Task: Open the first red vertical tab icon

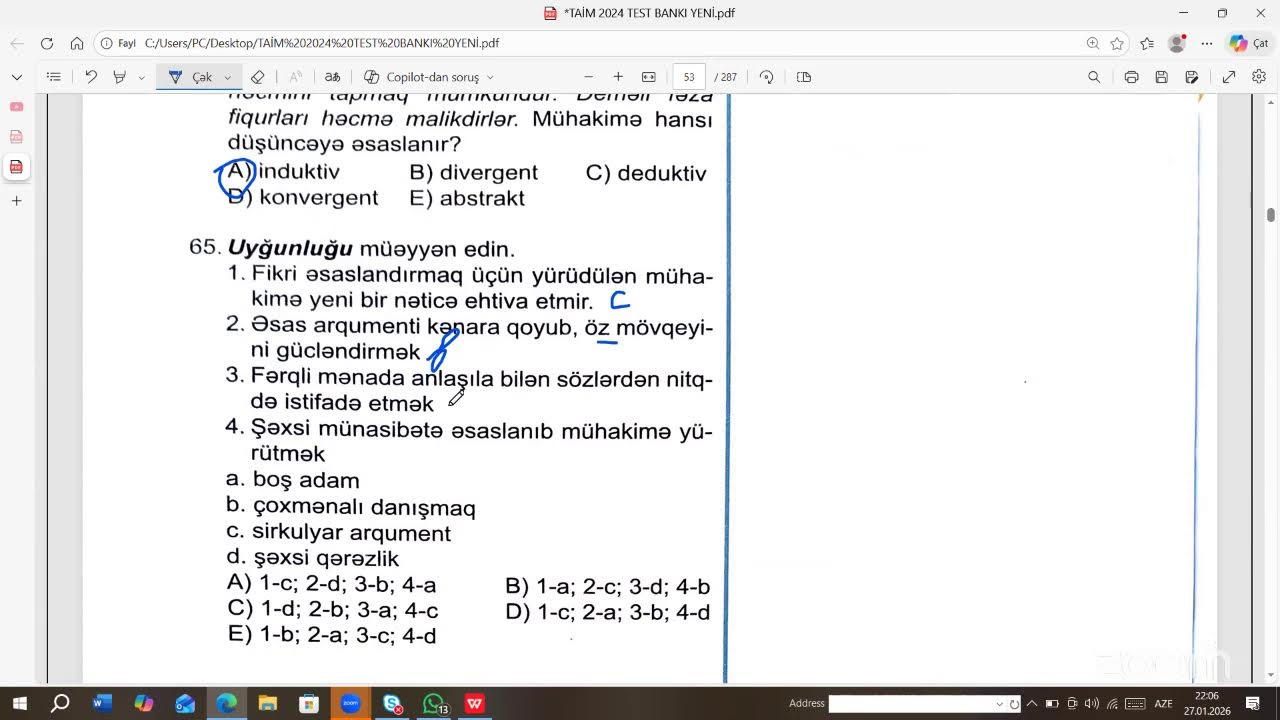Action: click(16, 106)
